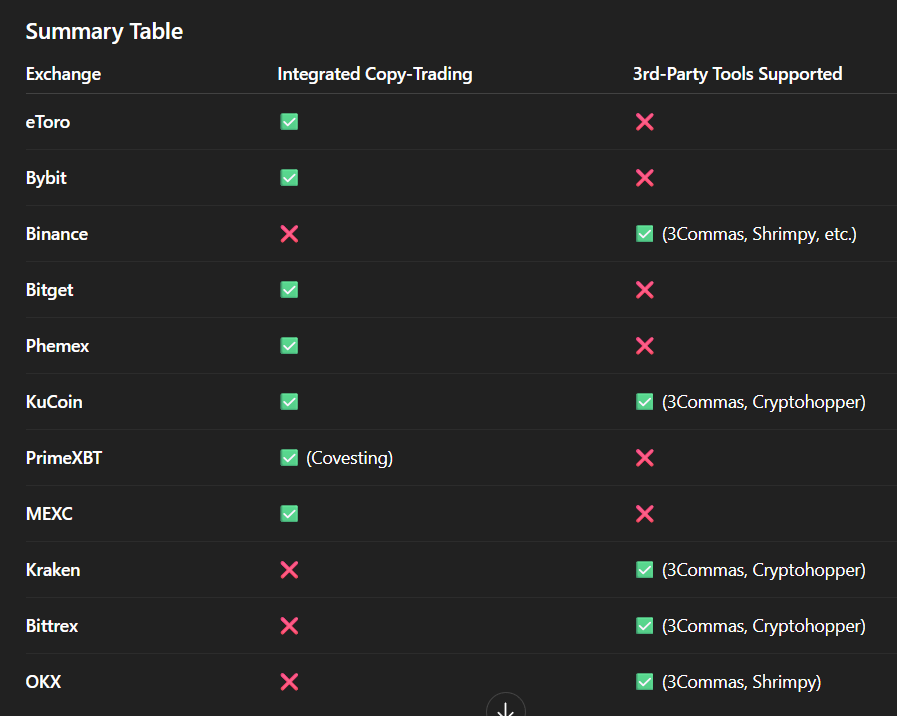
Task: Click the 3rd-Party Tools Supported header
Action: (x=737, y=74)
